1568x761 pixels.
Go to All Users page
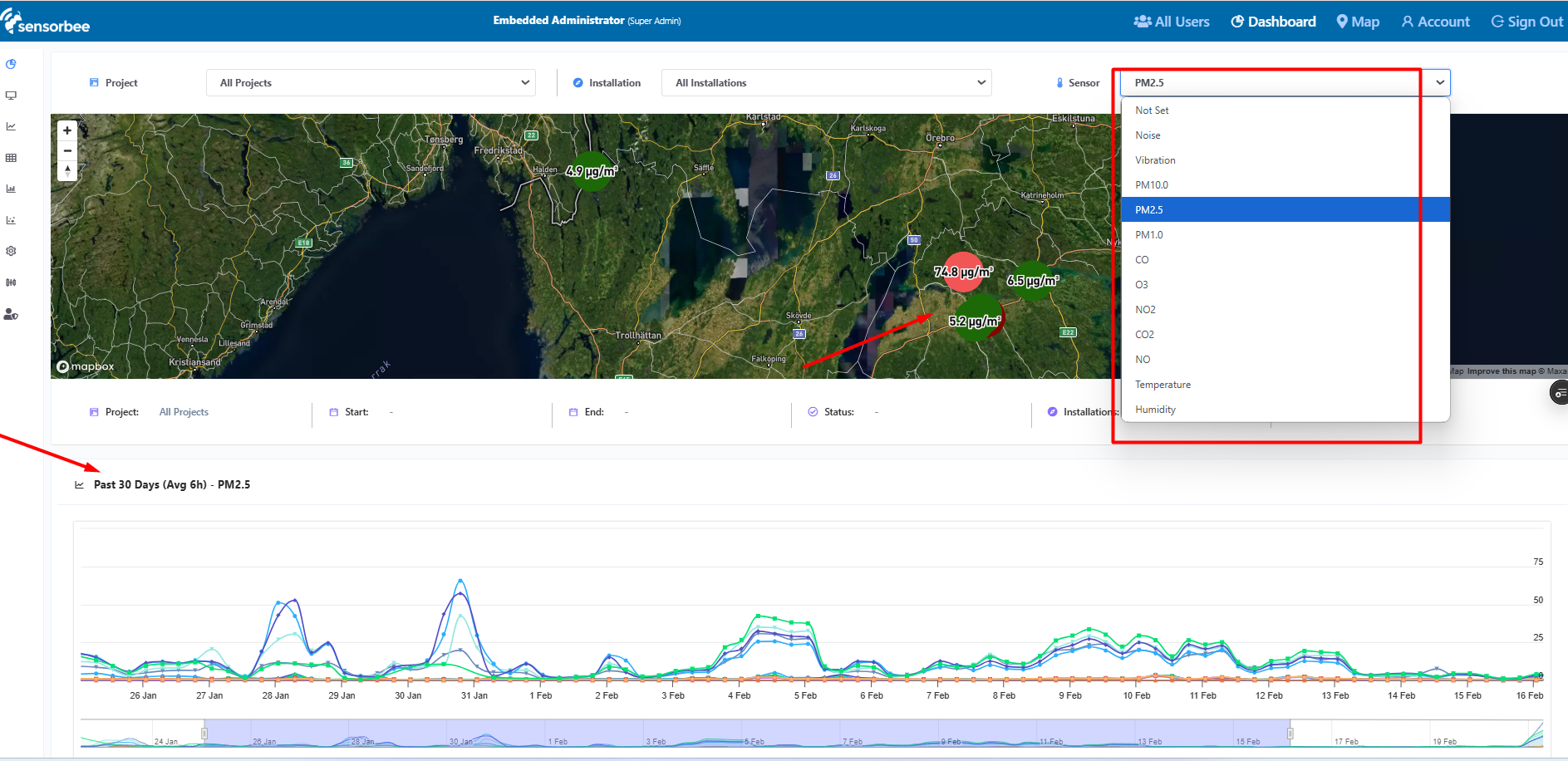(1172, 22)
